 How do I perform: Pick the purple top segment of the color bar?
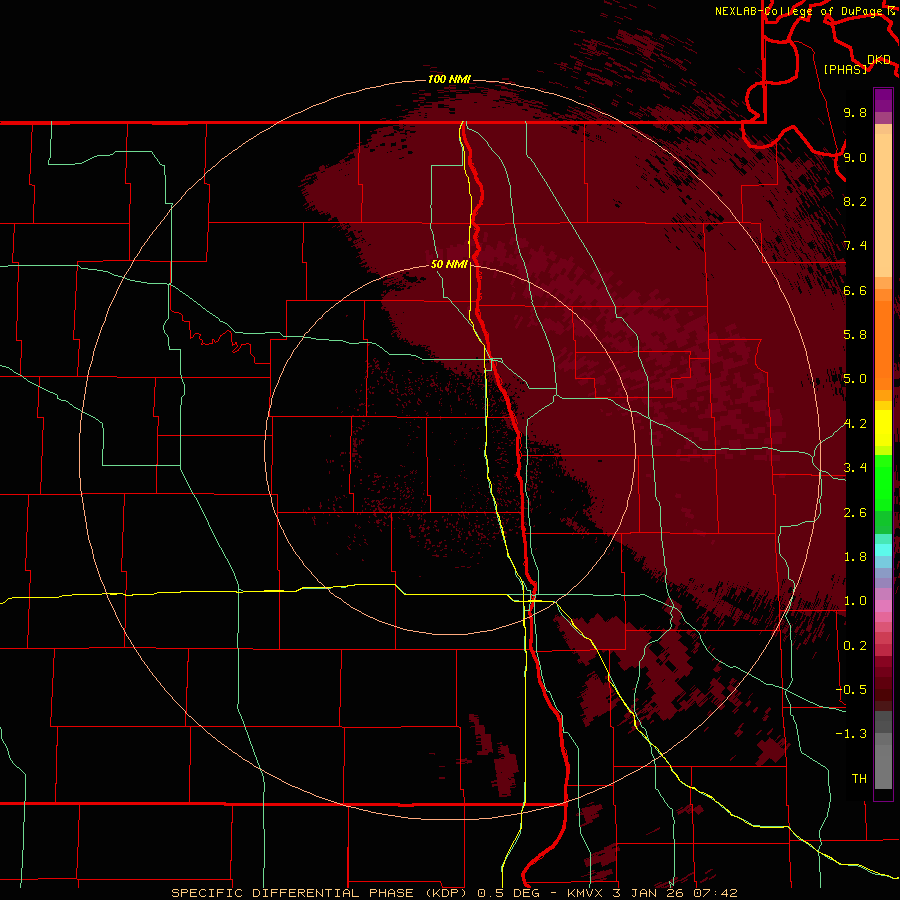[x=883, y=100]
